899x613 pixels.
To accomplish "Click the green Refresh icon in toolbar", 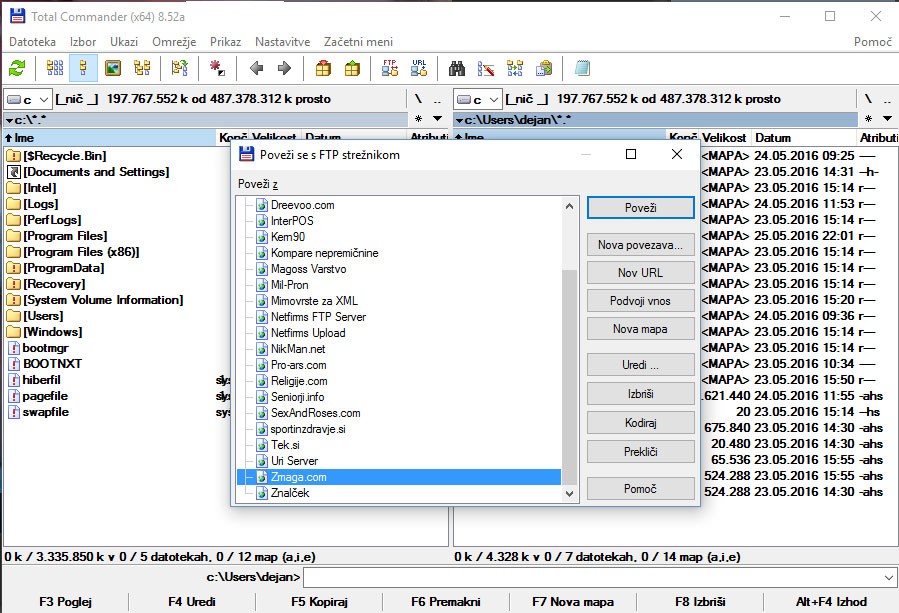I will (17, 68).
